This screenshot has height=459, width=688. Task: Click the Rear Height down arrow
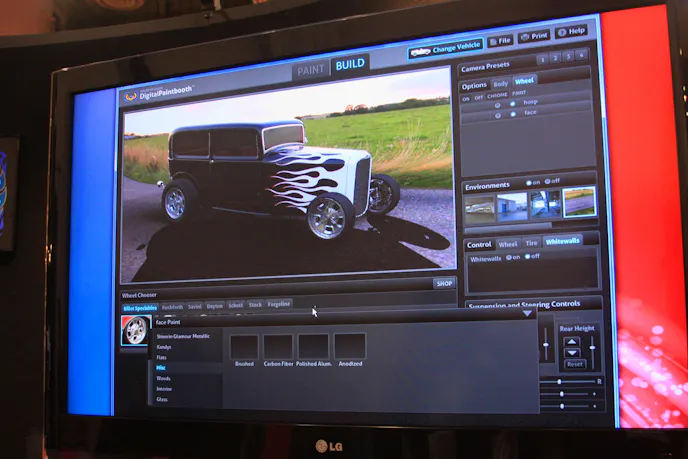(x=572, y=352)
